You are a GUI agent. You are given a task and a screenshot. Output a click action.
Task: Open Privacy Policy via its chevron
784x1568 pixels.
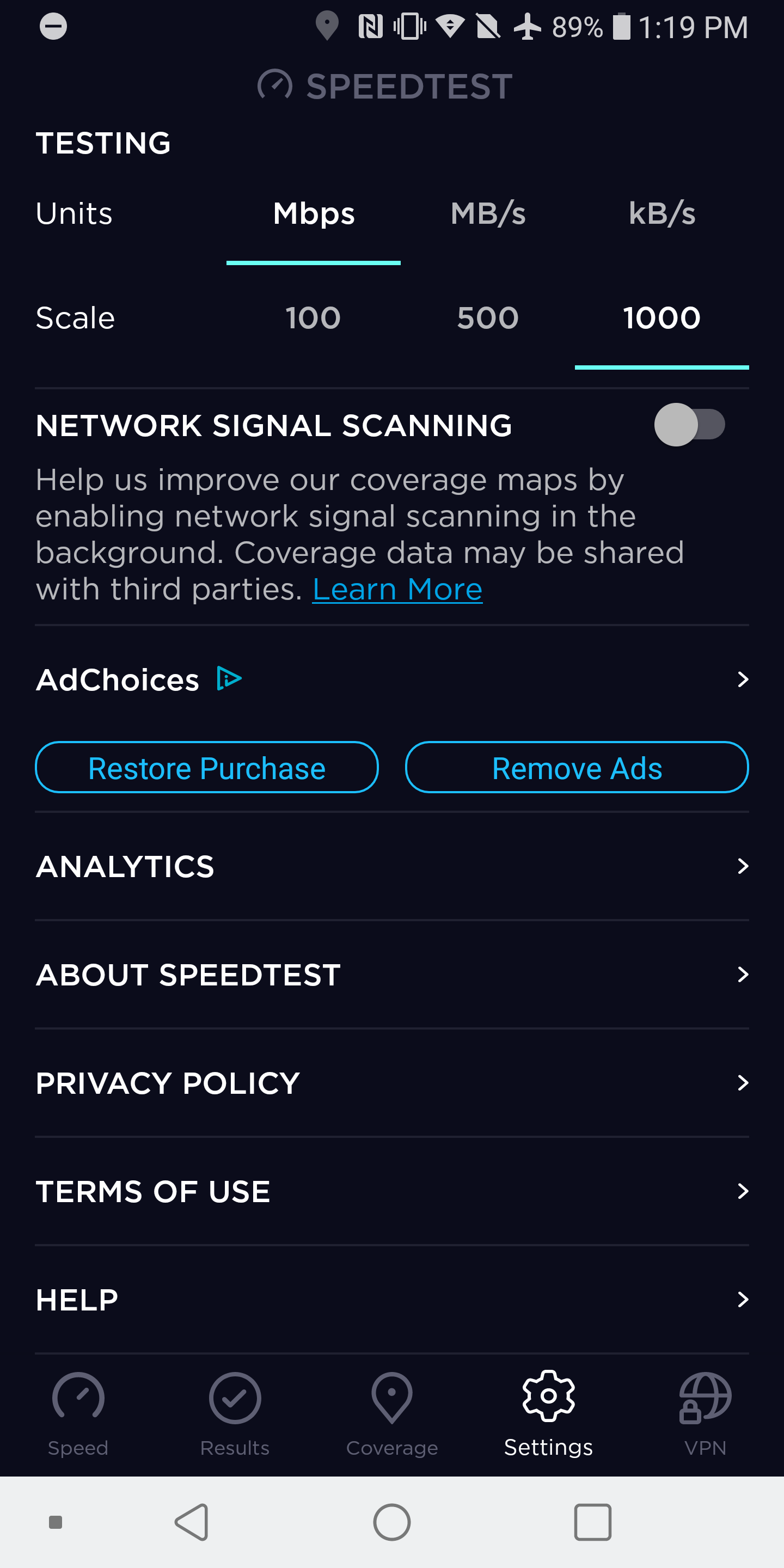(x=742, y=1083)
